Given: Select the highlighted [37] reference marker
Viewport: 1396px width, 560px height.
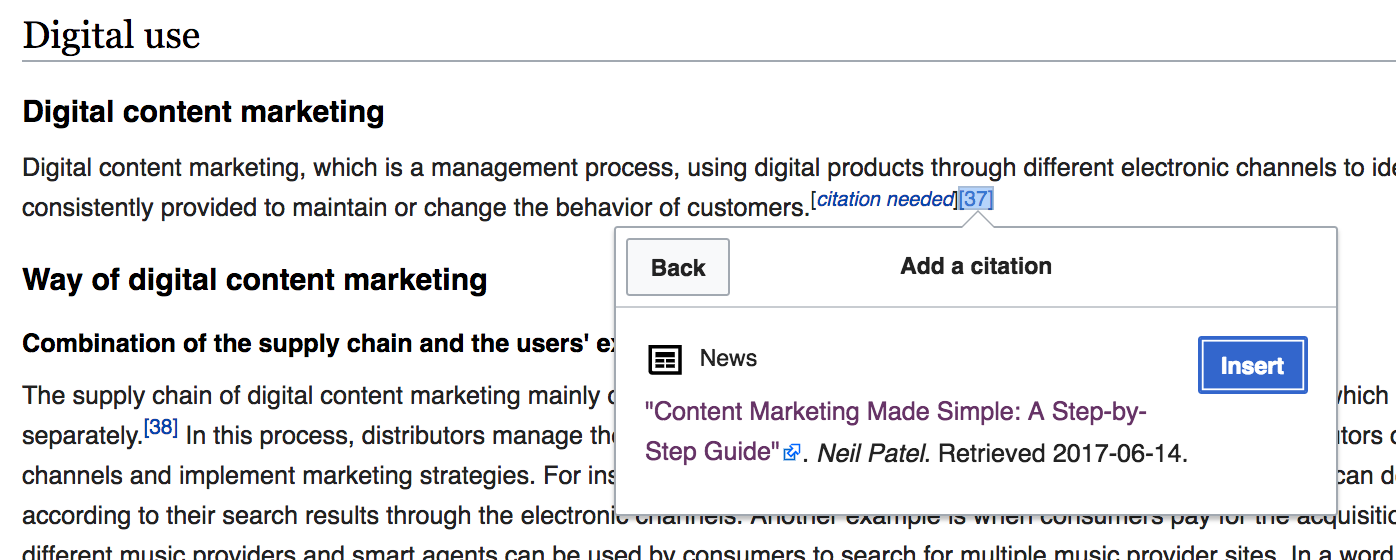Looking at the screenshot, I should pyautogui.click(x=975, y=199).
